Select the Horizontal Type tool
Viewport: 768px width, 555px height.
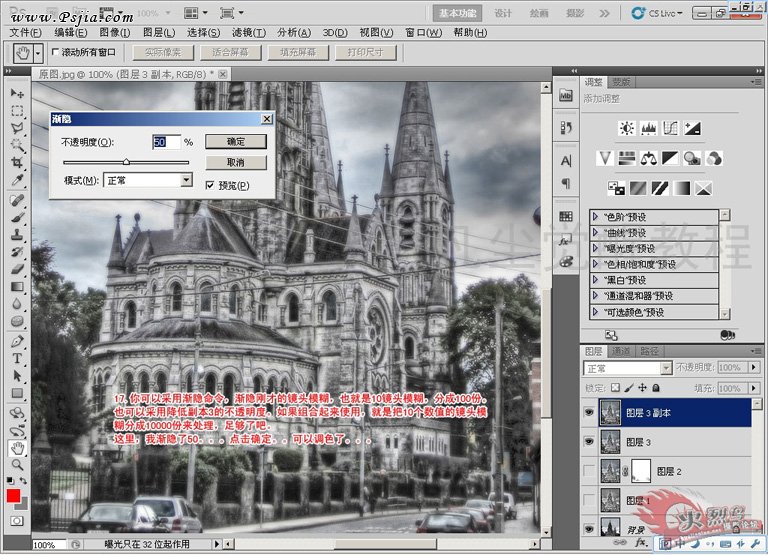pos(17,358)
